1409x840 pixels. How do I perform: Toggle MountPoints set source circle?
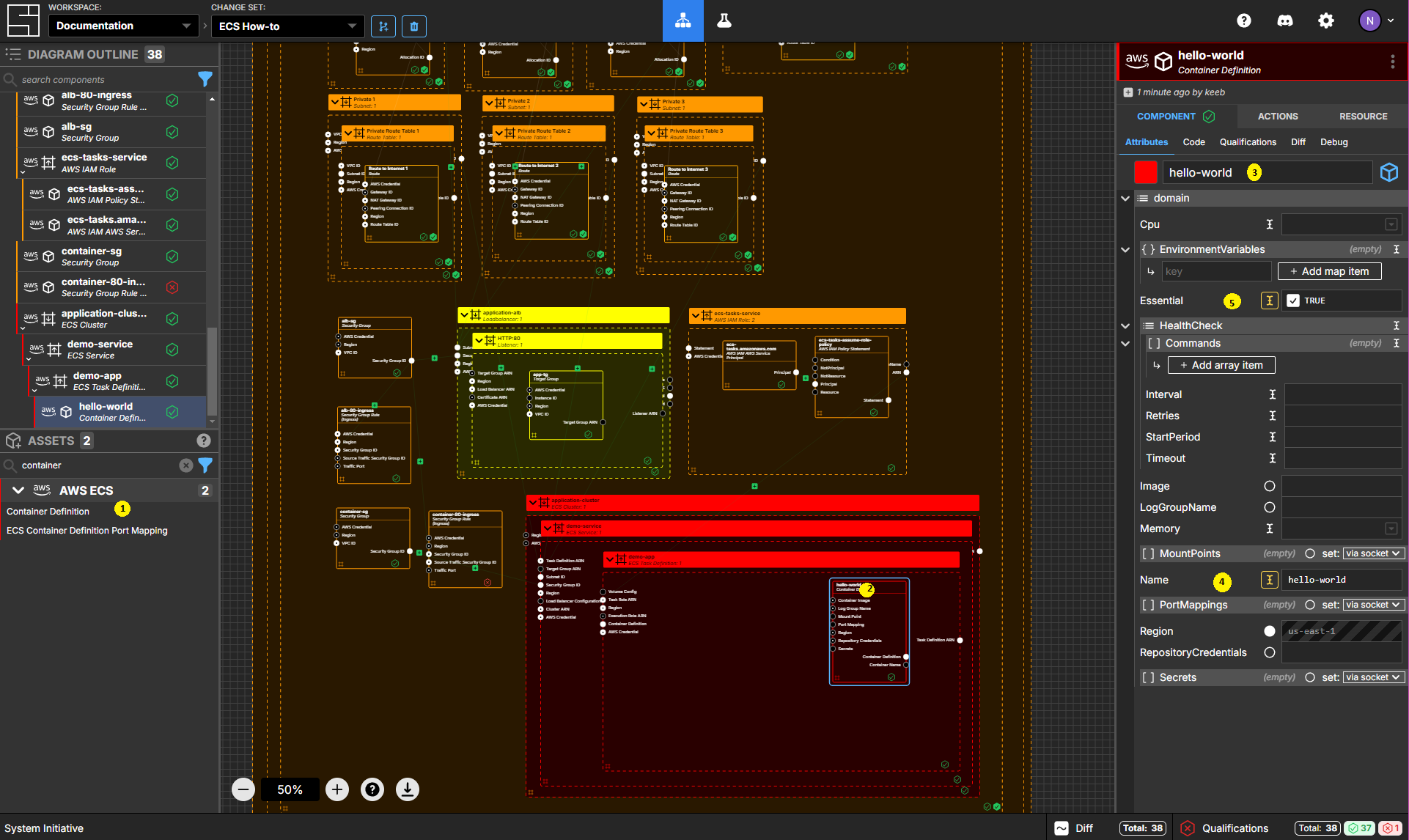click(1310, 553)
